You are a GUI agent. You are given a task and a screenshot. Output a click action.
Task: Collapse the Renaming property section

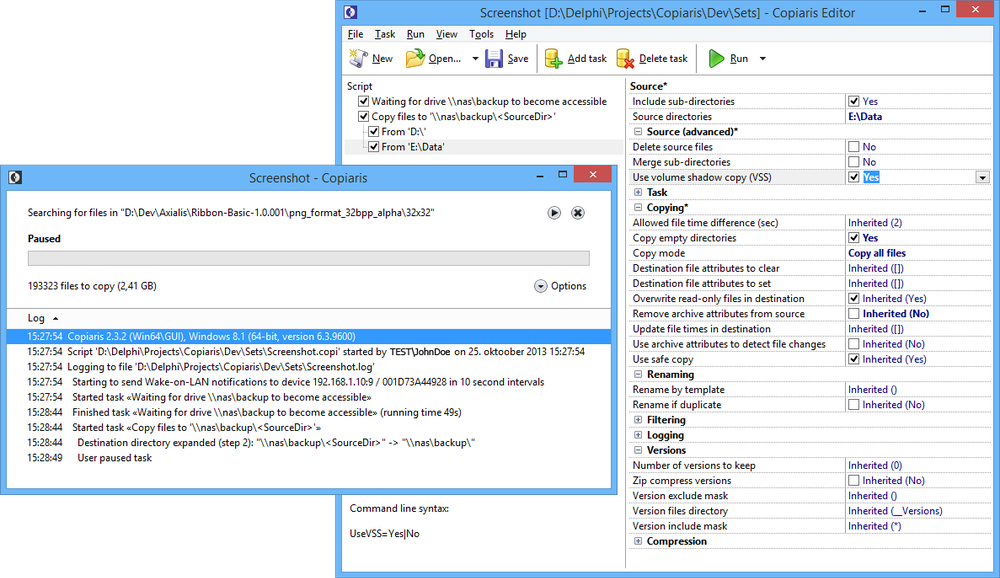click(638, 374)
